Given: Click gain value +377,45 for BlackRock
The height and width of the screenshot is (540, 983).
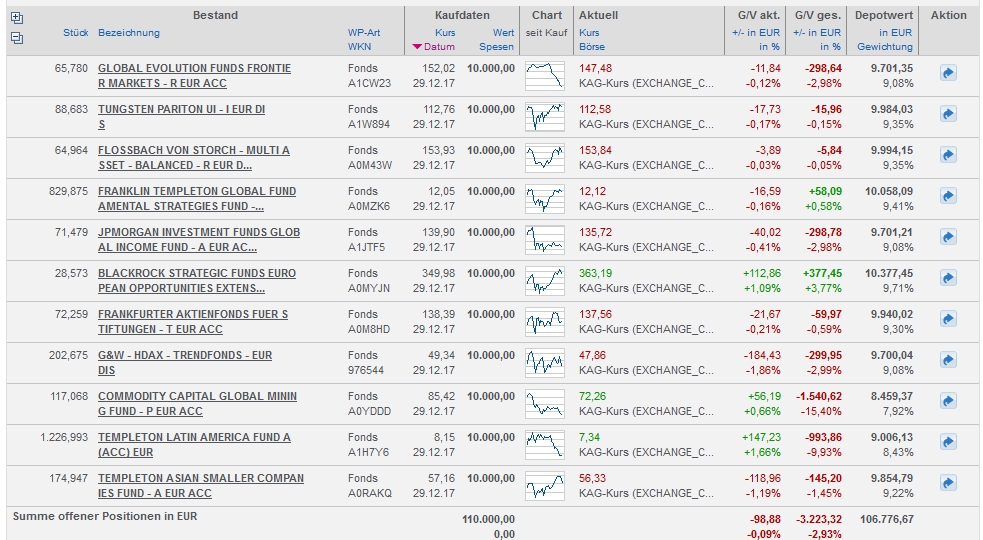Looking at the screenshot, I should 822,273.
